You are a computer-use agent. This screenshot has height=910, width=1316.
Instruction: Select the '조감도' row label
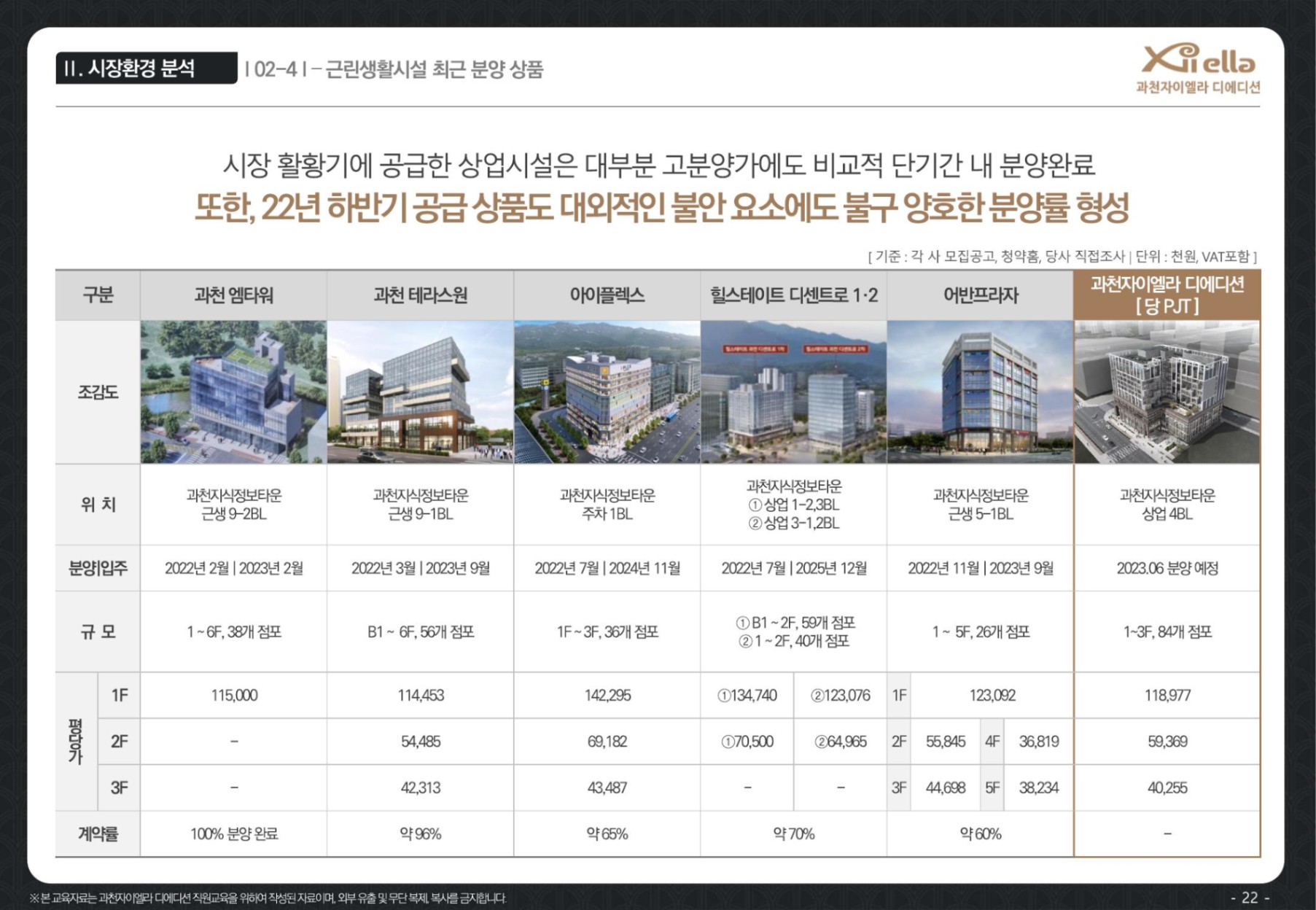pos(98,392)
